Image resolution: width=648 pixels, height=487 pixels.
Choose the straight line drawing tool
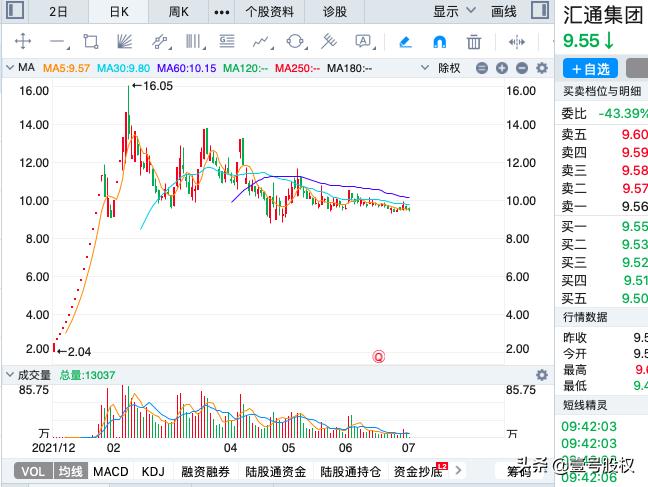click(x=58, y=42)
